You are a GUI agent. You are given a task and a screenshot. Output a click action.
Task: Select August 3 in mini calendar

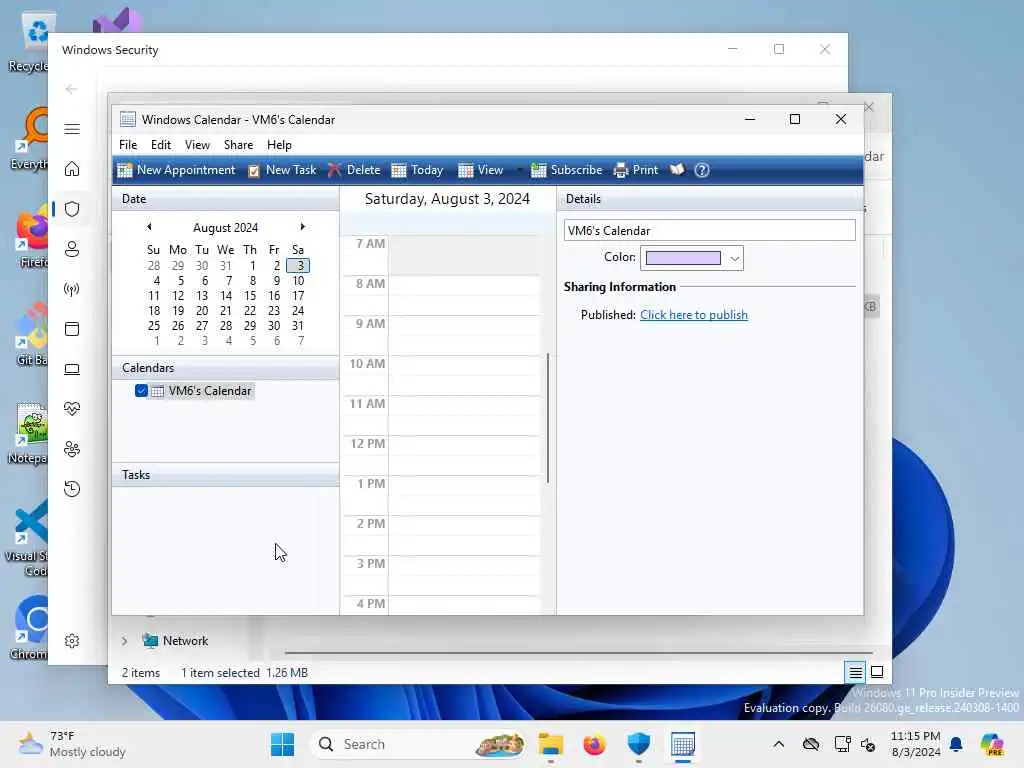[298, 266]
